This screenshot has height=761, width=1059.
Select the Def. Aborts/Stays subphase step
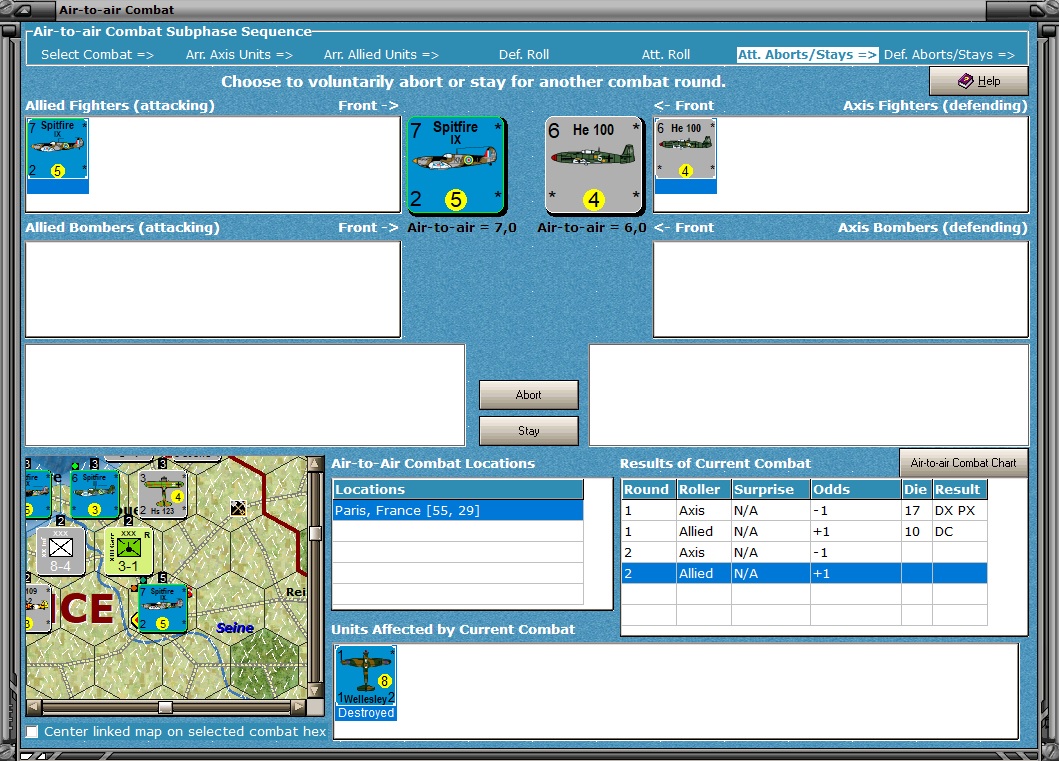tap(949, 55)
